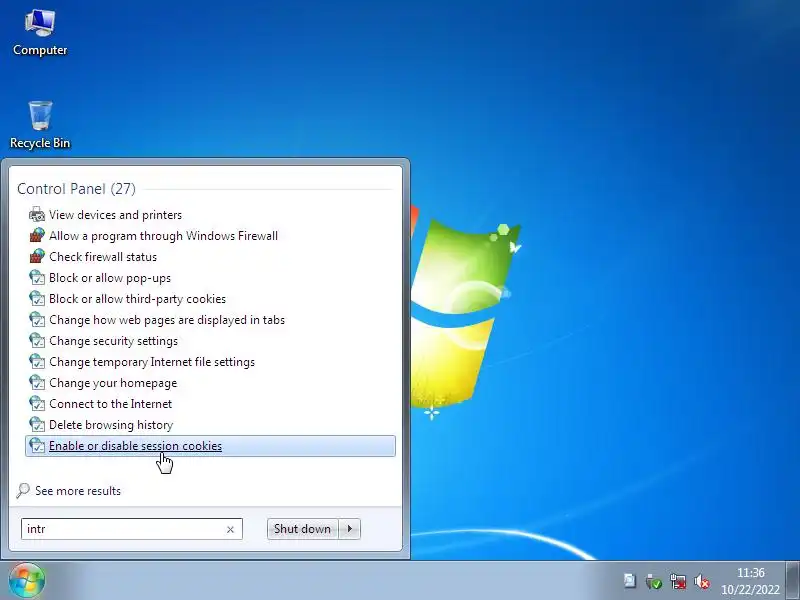Image resolution: width=800 pixels, height=600 pixels.
Task: Click the taskbar clock showing 11:36
Action: click(x=750, y=581)
